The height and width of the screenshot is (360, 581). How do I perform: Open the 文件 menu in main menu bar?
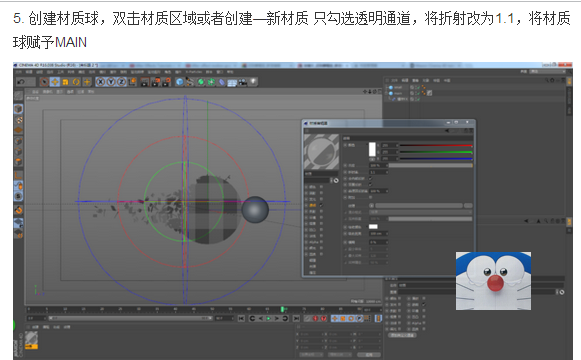[x=18, y=72]
